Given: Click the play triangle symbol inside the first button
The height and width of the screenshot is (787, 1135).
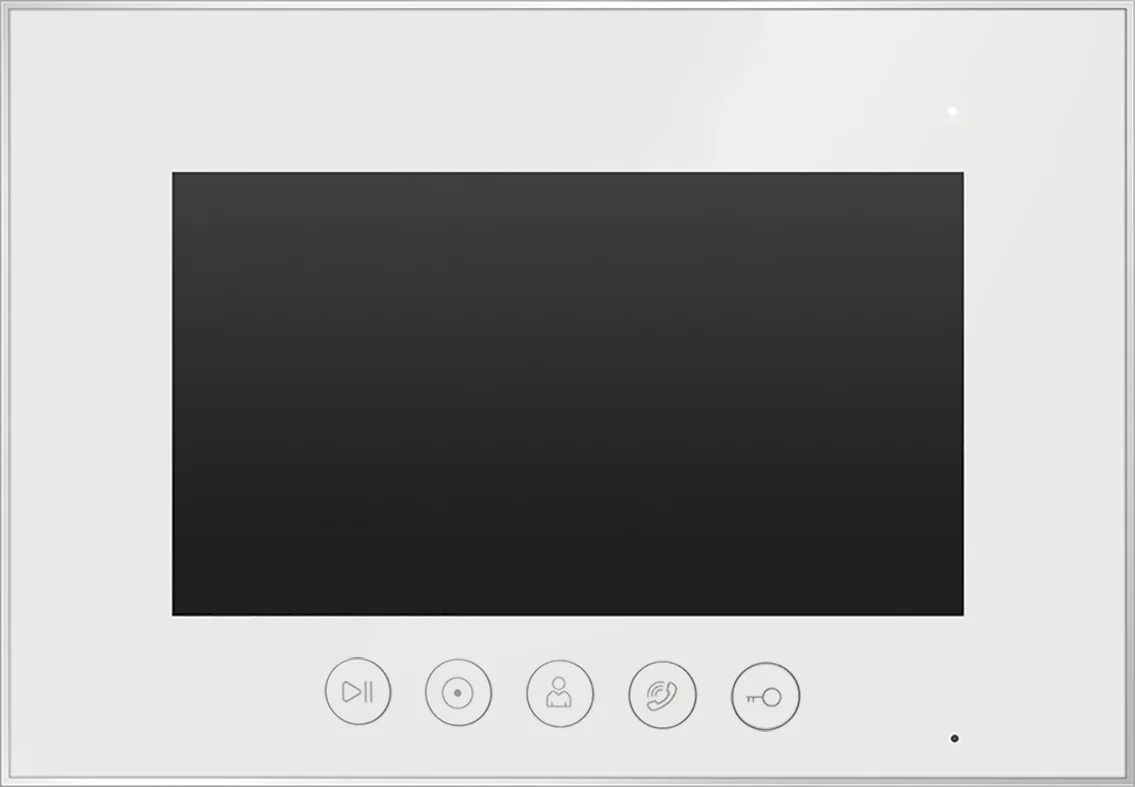Looking at the screenshot, I should click(x=351, y=691).
